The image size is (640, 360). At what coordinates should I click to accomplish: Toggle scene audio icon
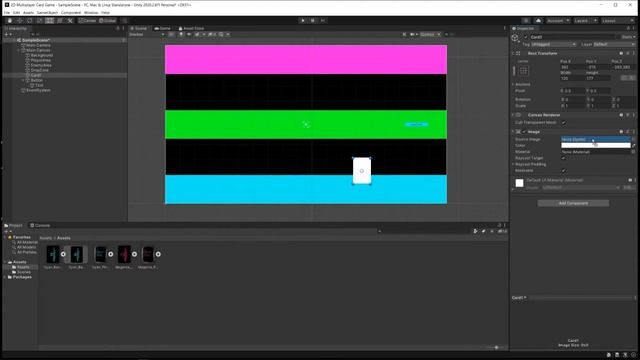189,34
